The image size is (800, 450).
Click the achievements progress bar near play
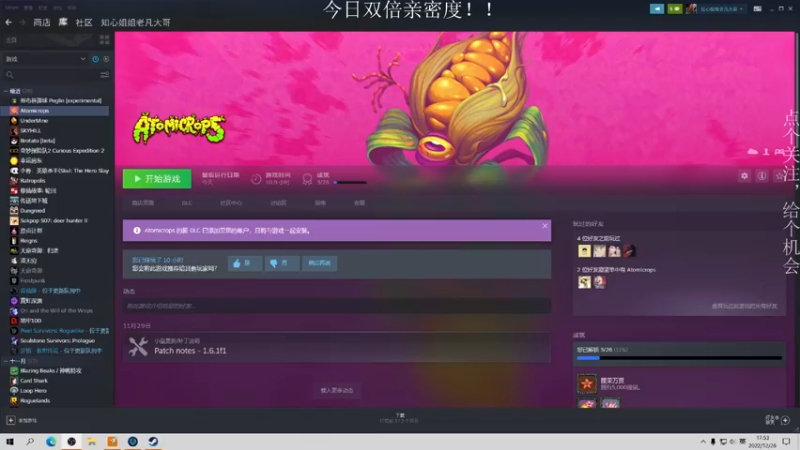coord(350,182)
